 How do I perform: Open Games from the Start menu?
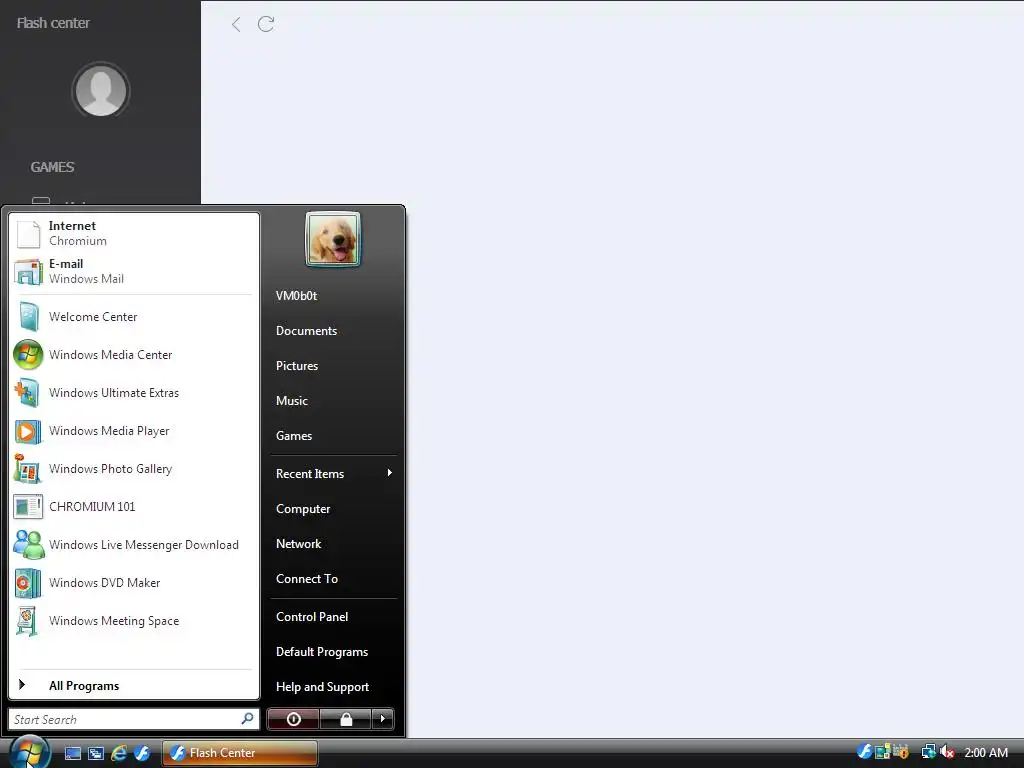click(x=333, y=436)
